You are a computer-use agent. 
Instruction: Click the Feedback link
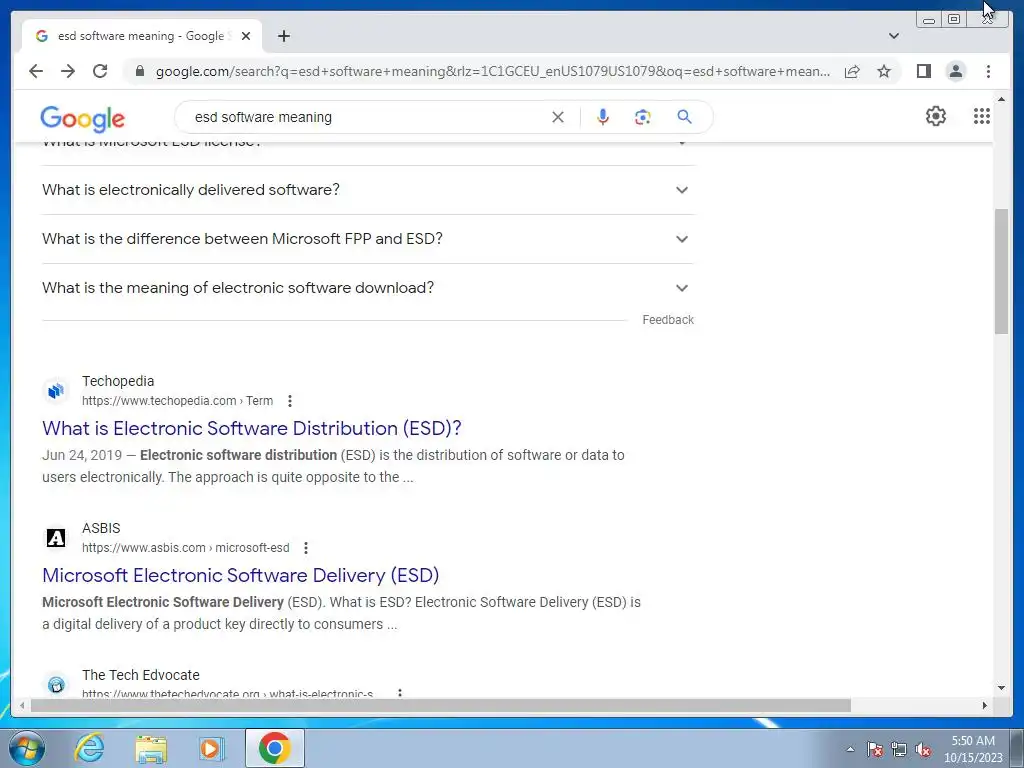click(667, 320)
